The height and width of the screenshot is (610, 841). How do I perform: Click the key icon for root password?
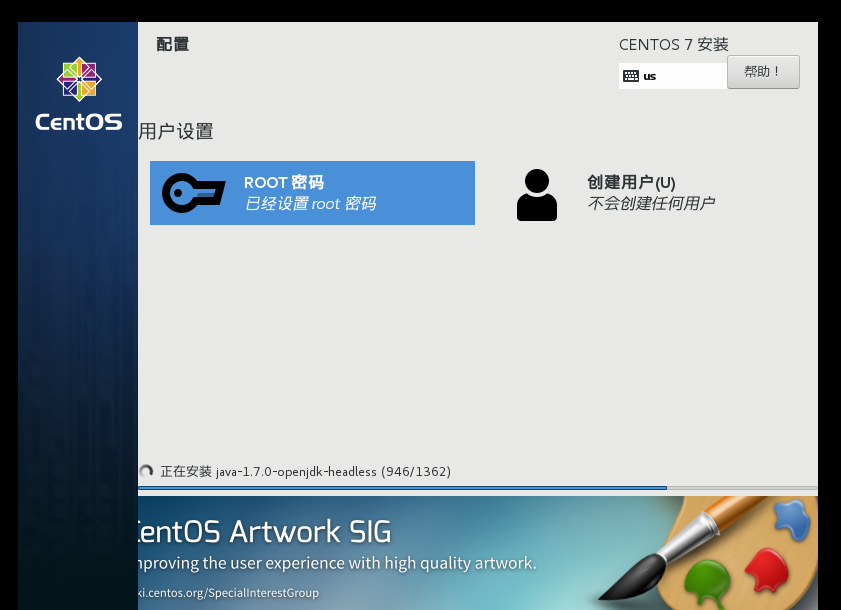coord(194,193)
